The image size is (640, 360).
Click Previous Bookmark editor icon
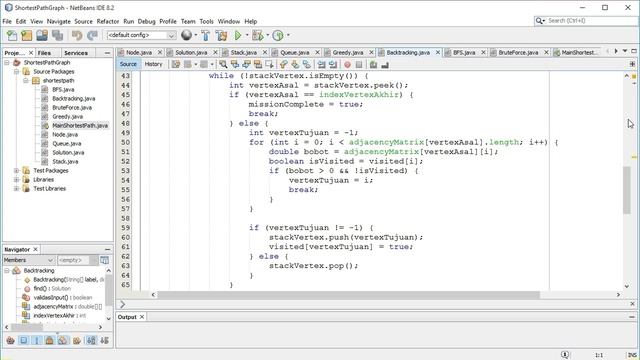[x=284, y=64]
